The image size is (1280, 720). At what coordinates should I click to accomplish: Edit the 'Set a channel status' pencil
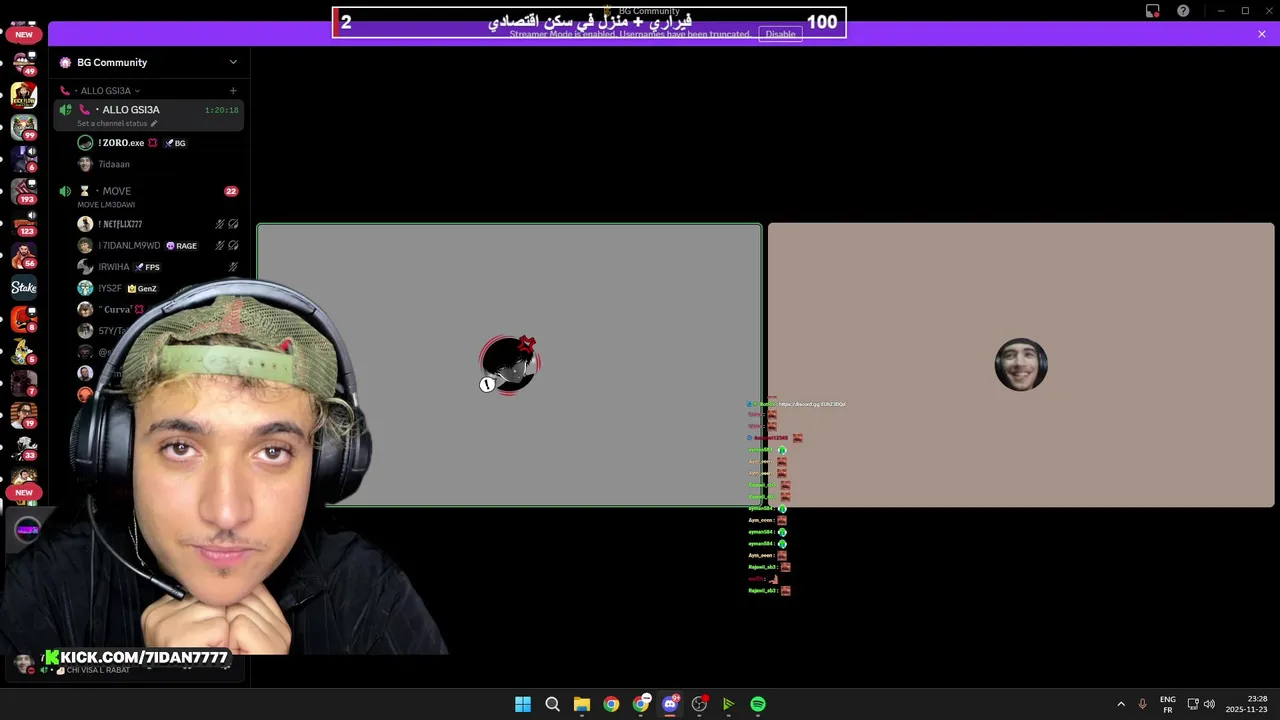coord(154,123)
